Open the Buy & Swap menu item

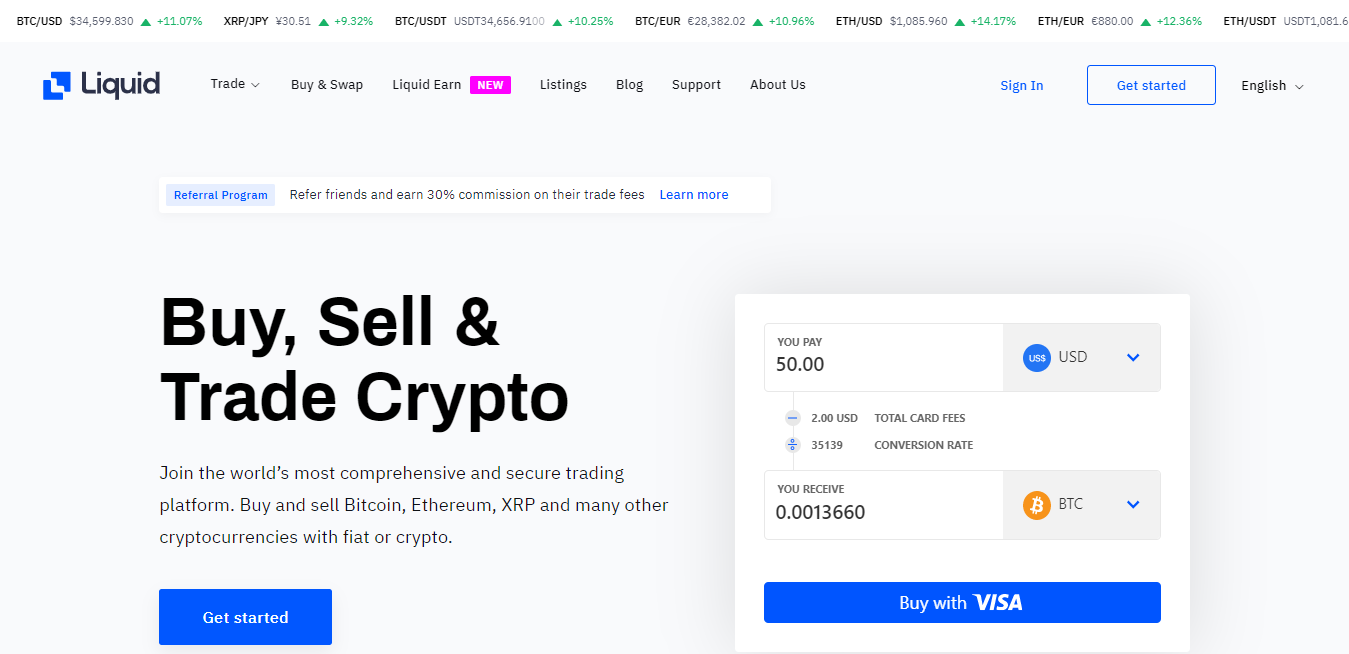tap(327, 85)
